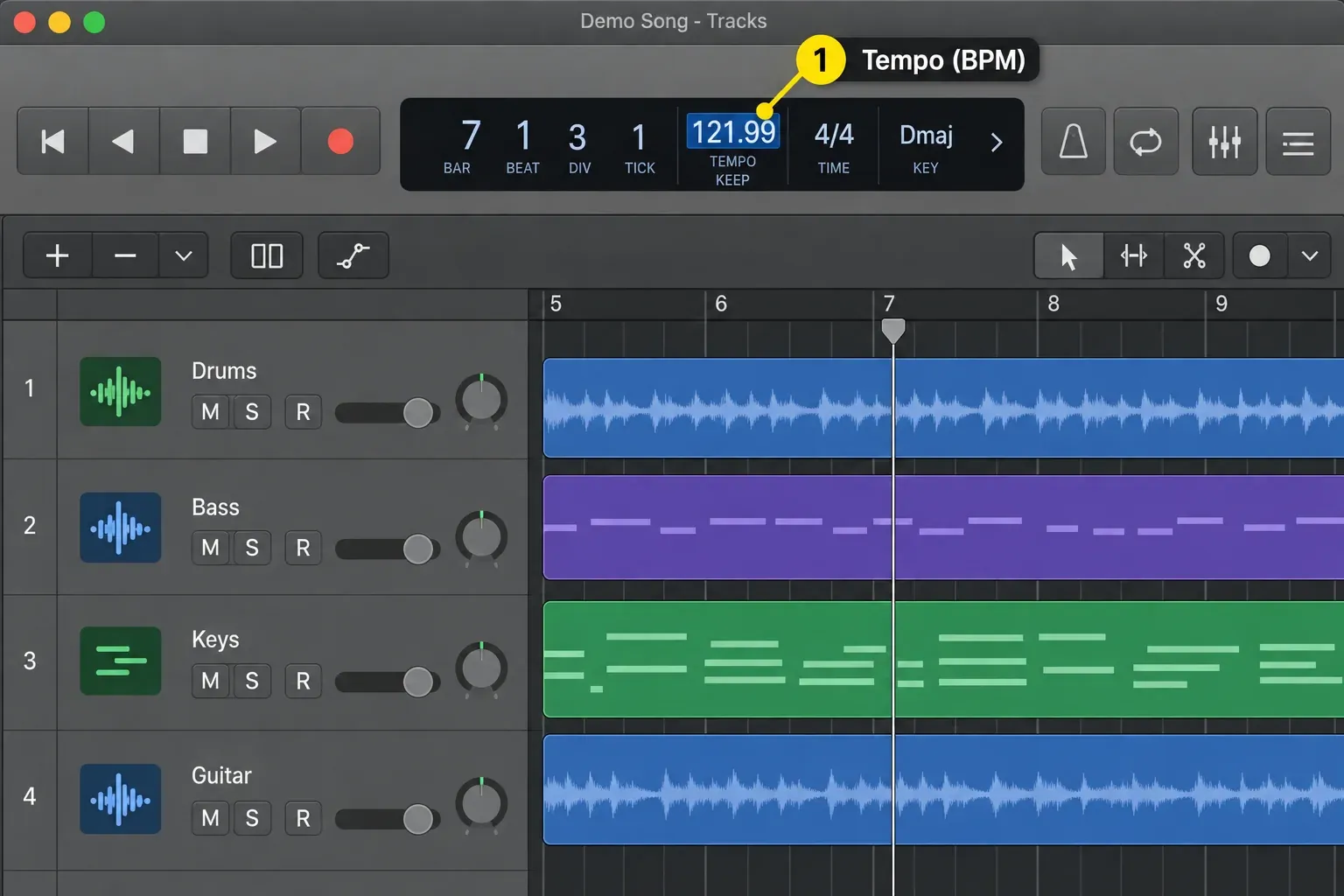Click the Bass track waveform icon
Image resolution: width=1344 pixels, height=896 pixels.
(x=121, y=528)
